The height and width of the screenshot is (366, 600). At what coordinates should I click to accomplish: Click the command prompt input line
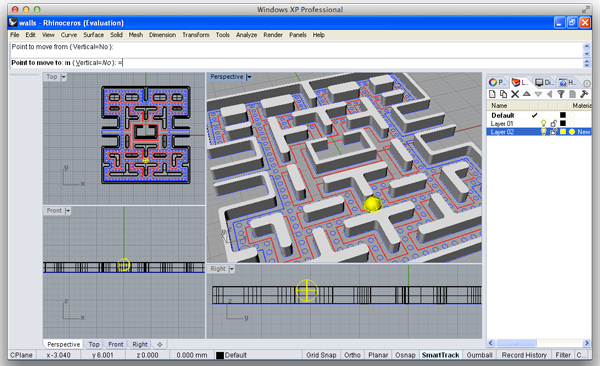[296, 63]
